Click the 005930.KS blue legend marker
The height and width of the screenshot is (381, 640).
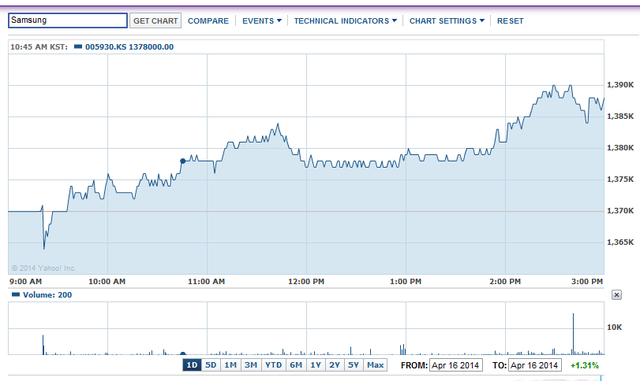pyautogui.click(x=78, y=47)
